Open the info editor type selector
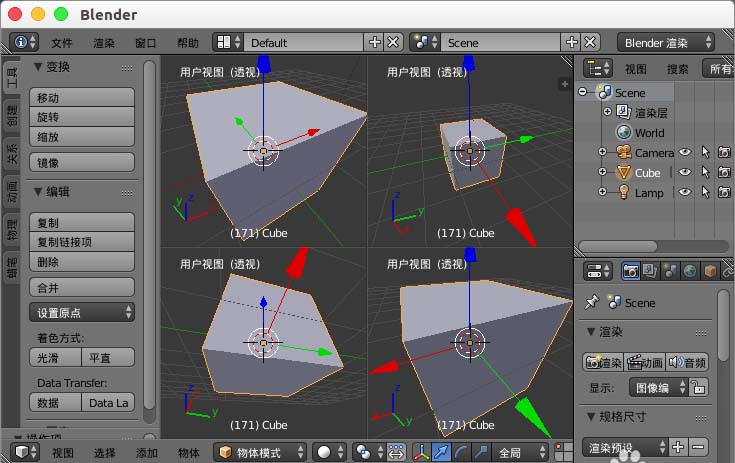This screenshot has width=735, height=463. 23,42
